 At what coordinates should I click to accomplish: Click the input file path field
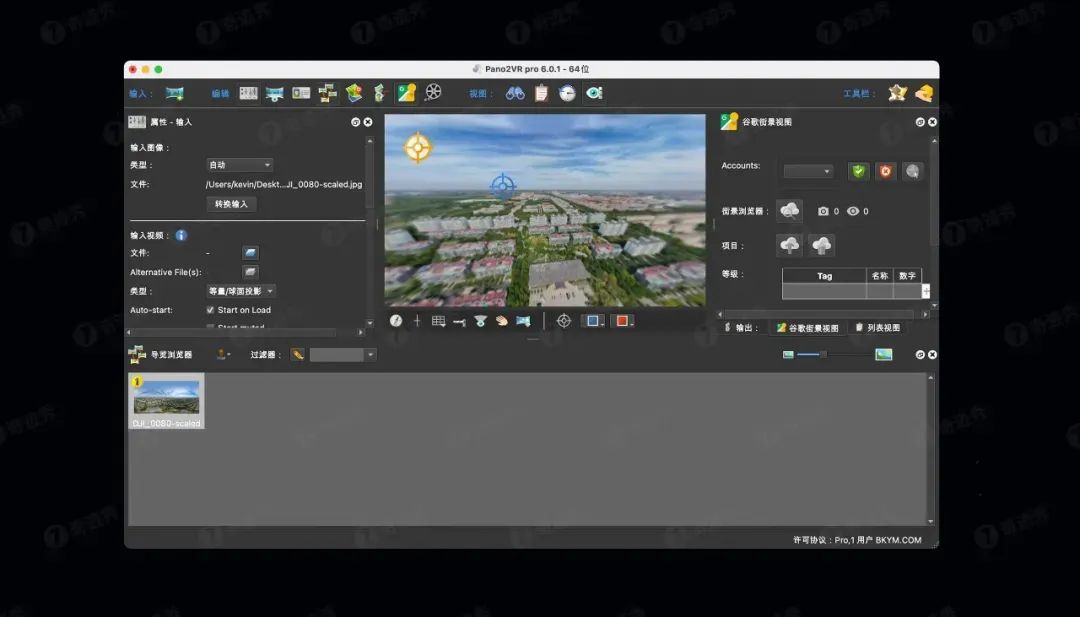[x=284, y=185]
